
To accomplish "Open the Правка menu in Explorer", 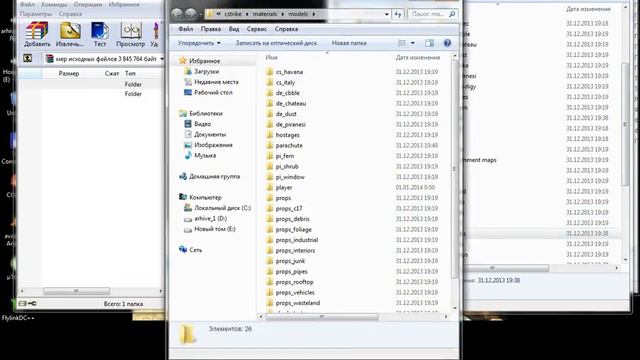I will click(211, 29).
